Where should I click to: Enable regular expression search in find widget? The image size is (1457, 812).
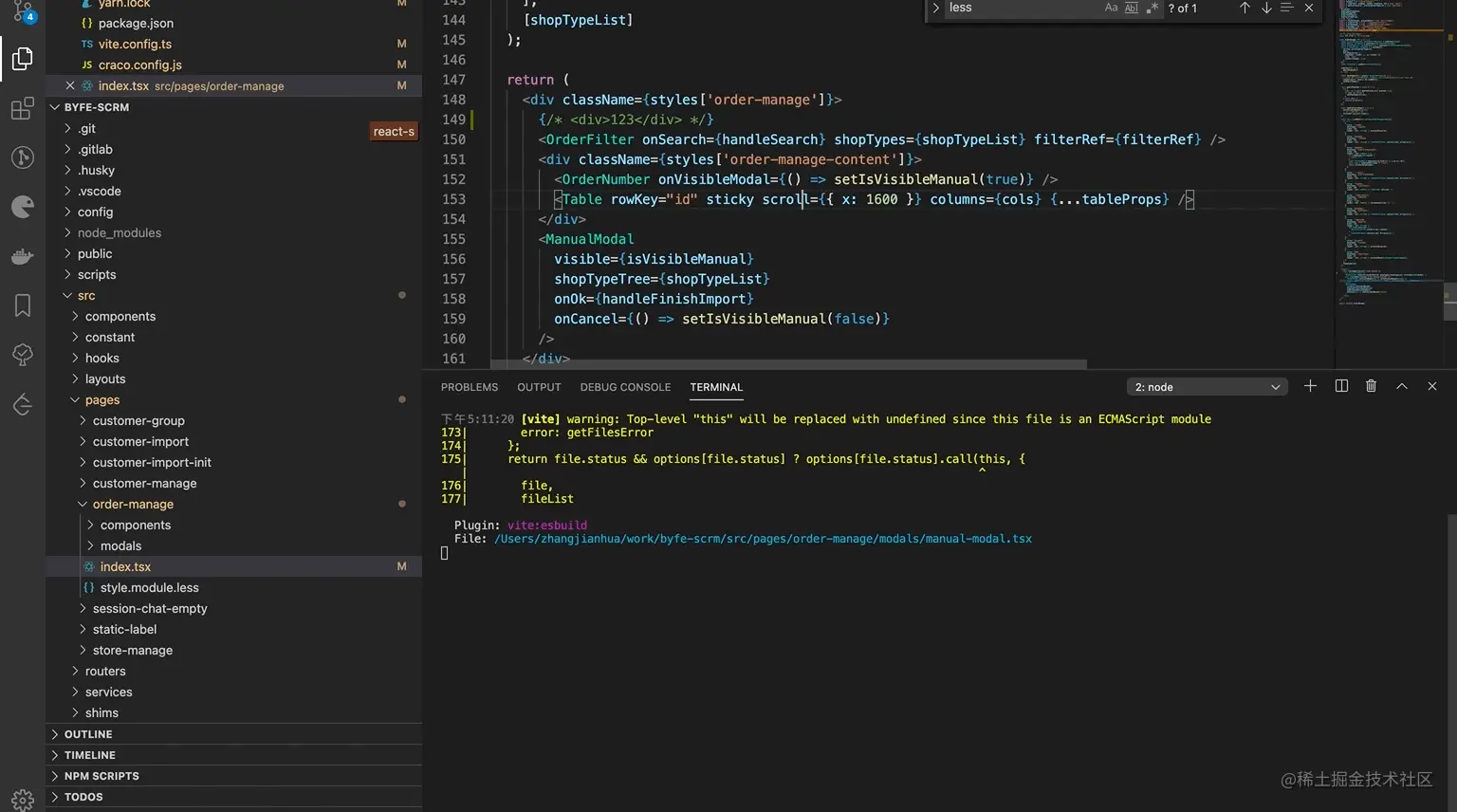1152,8
